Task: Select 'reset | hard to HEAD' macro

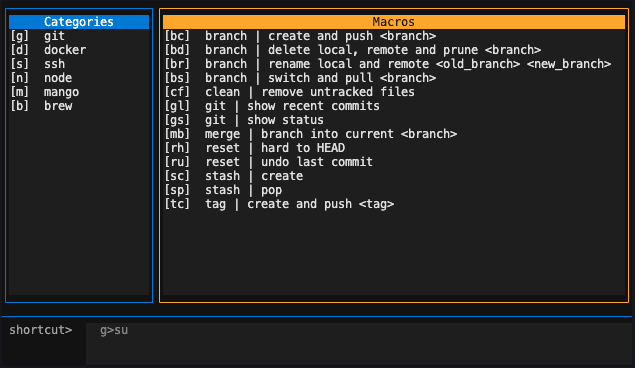Action: tap(394, 148)
